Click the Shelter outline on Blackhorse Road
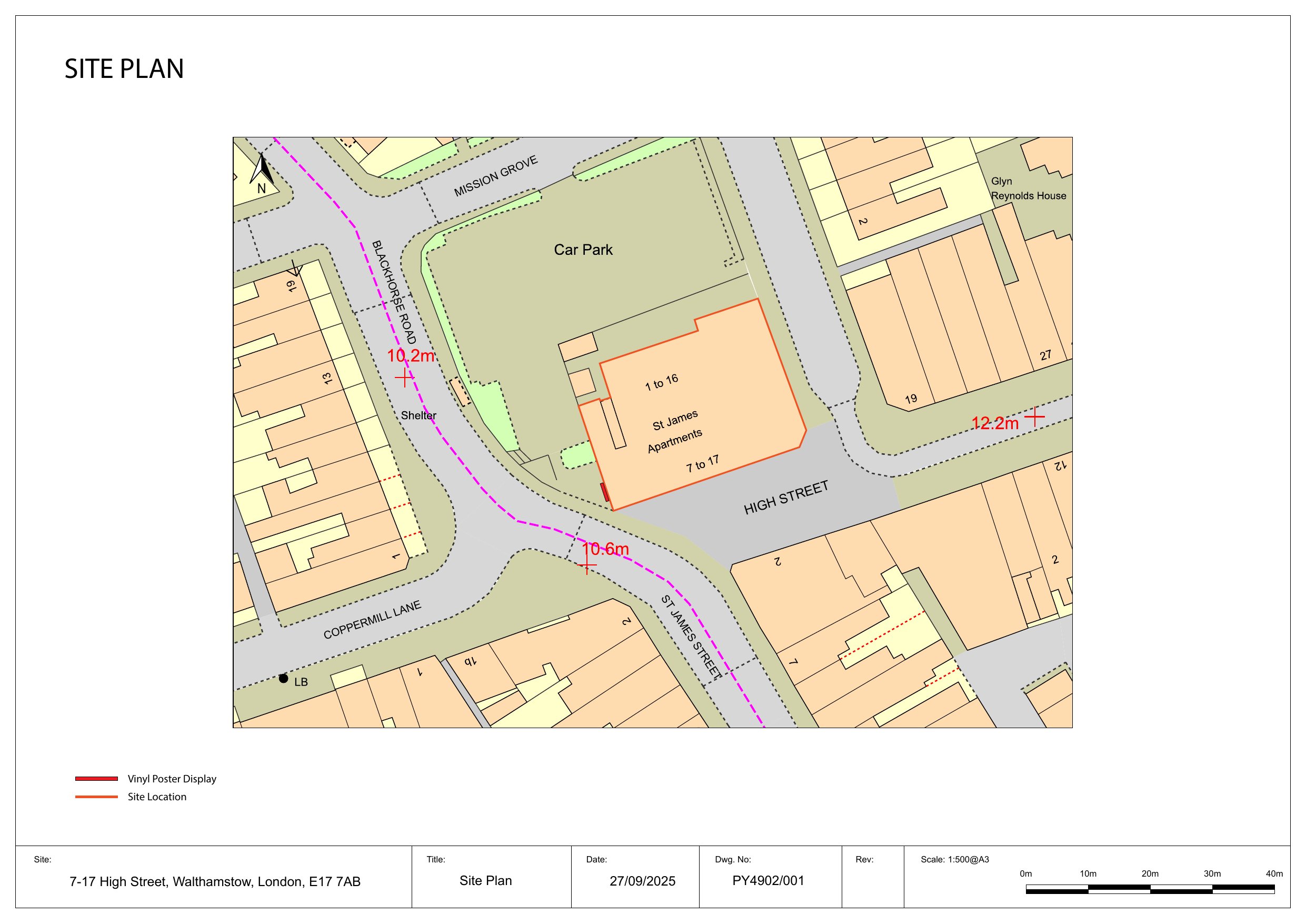Viewport: 1306px width, 924px height. tap(460, 392)
